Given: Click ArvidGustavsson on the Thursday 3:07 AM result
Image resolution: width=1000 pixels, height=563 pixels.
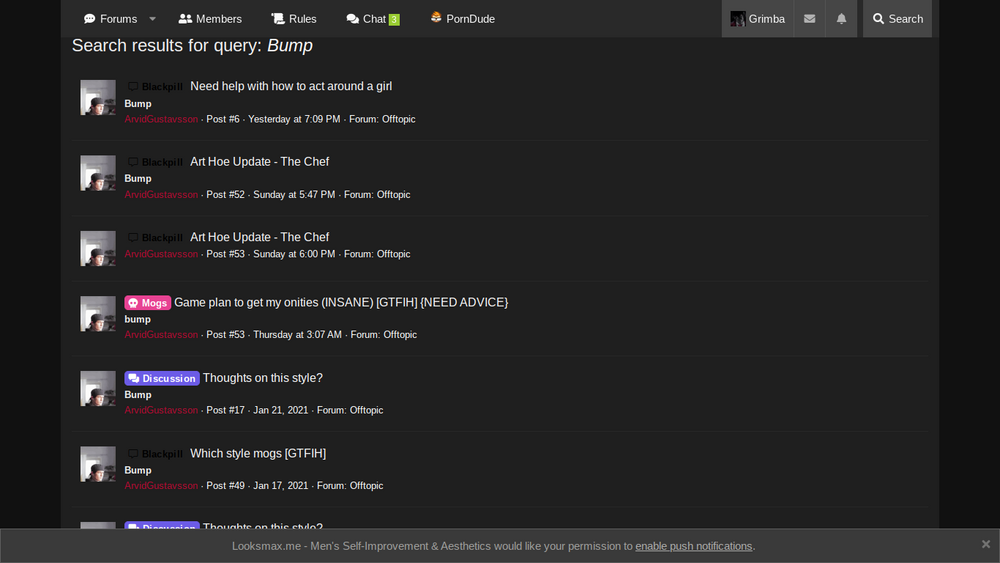Looking at the screenshot, I should pyautogui.click(x=161, y=335).
